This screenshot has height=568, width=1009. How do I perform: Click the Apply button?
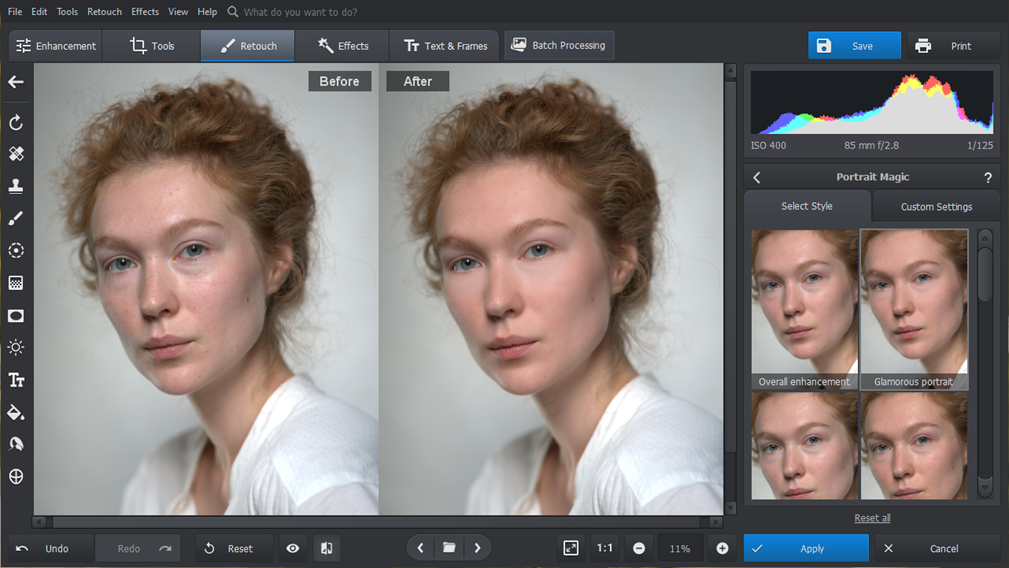pos(806,548)
